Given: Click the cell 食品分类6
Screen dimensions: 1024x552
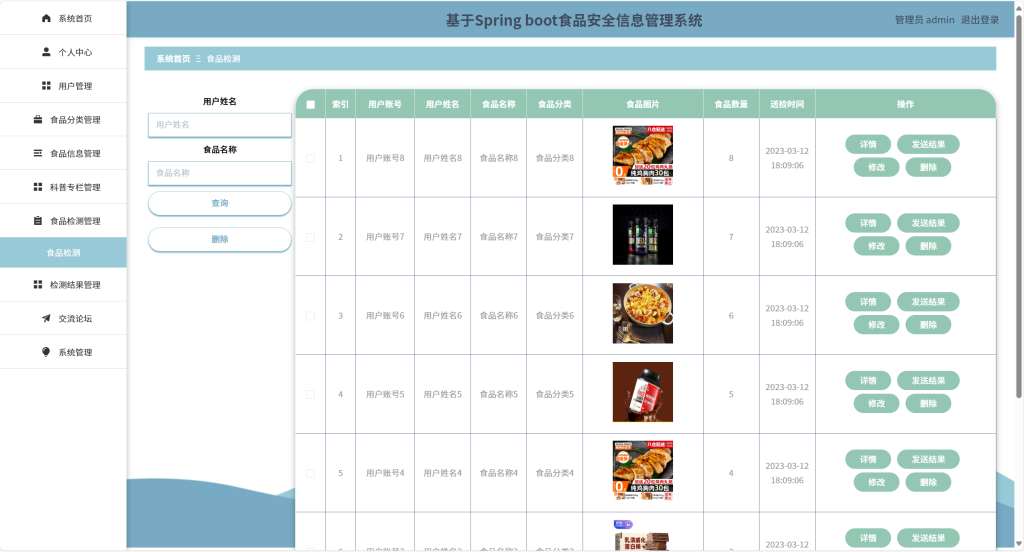Looking at the screenshot, I should [554, 316].
